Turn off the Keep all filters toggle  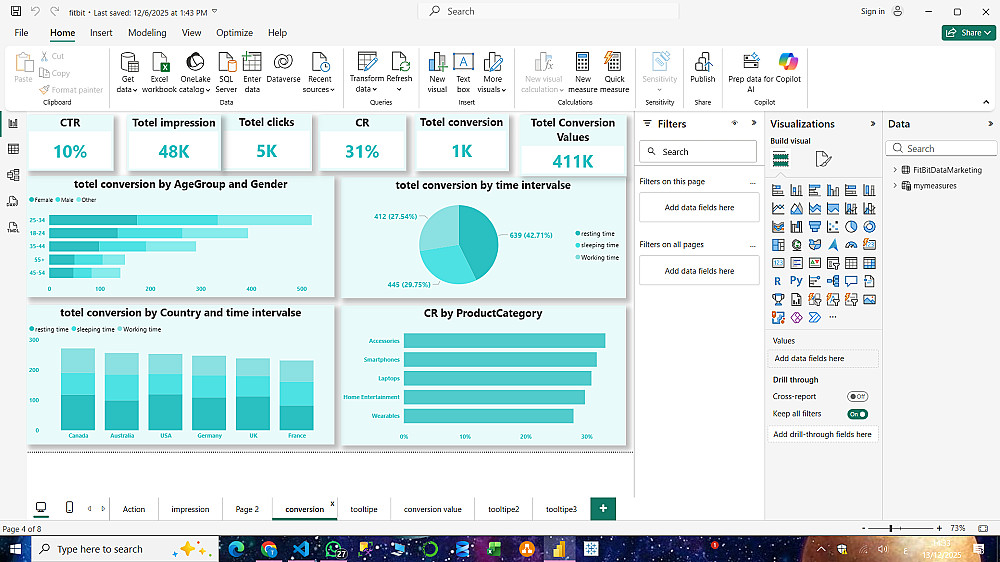point(857,414)
